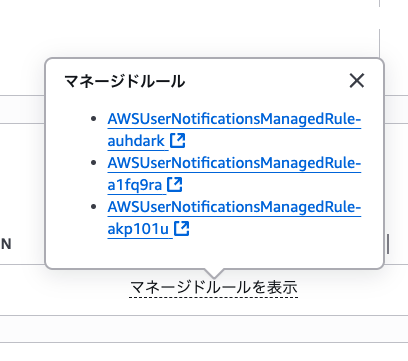Click external link icon beside a1fq9ra

[x=175, y=184]
